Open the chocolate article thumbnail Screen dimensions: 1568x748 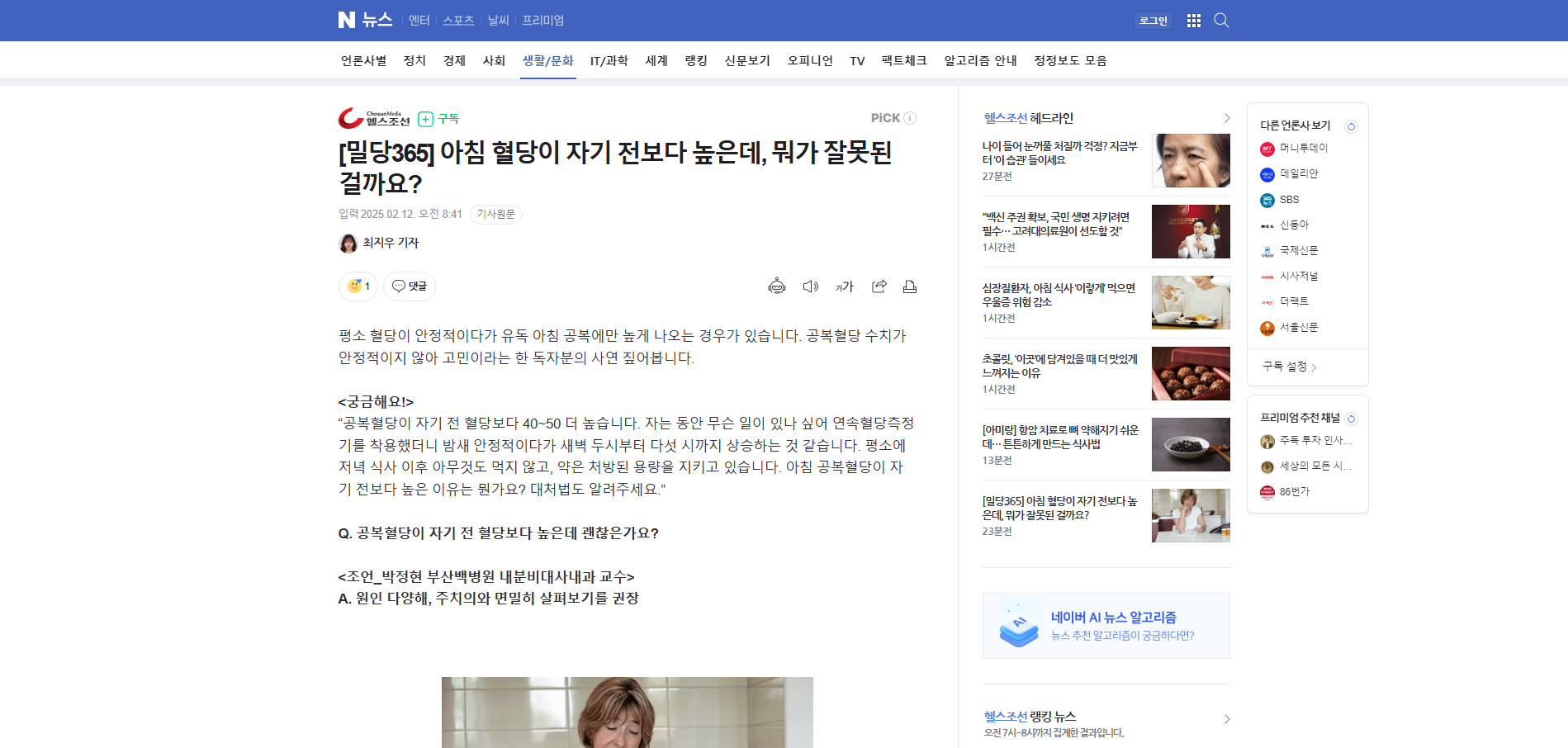(1190, 374)
